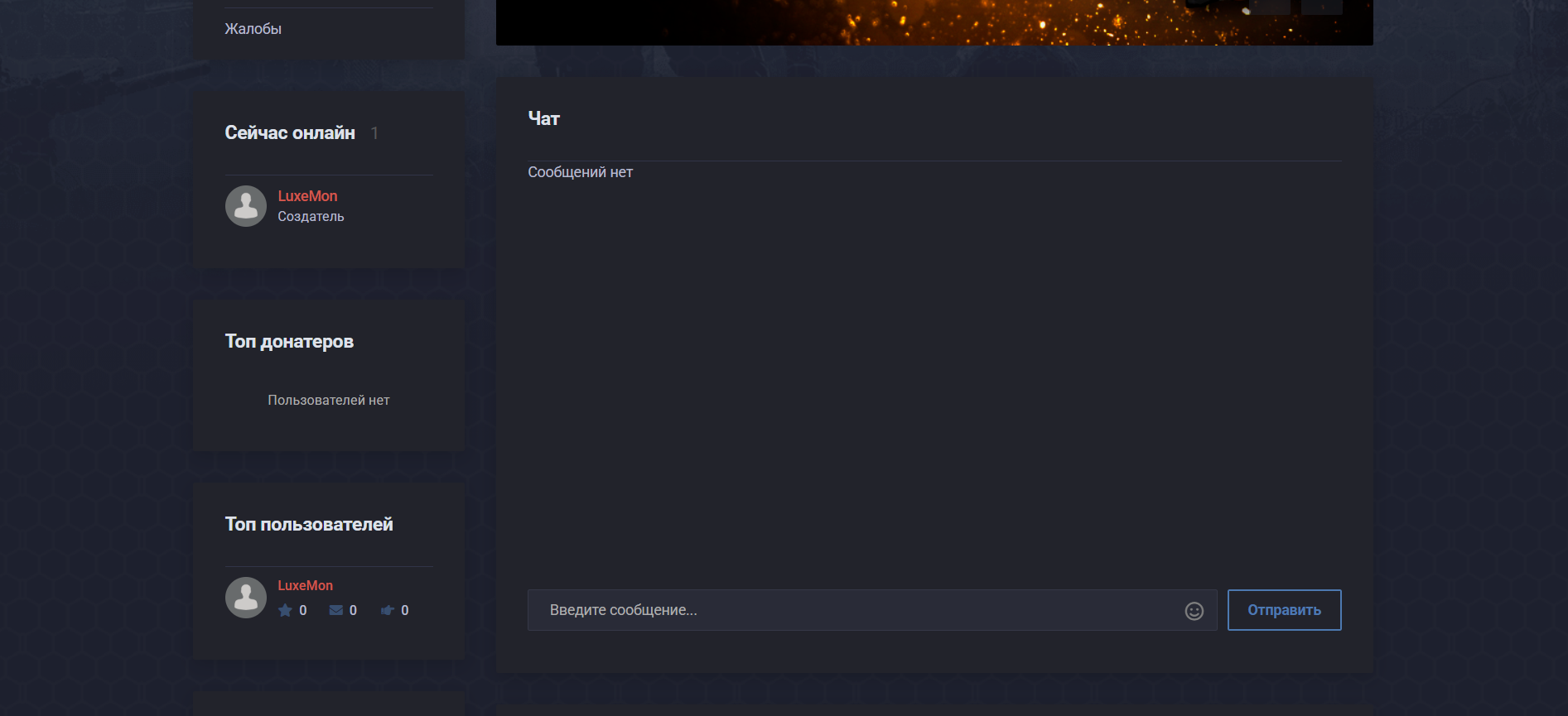Screen dimensions: 1568x716
Task: Click the Чат panel heading
Action: point(544,119)
